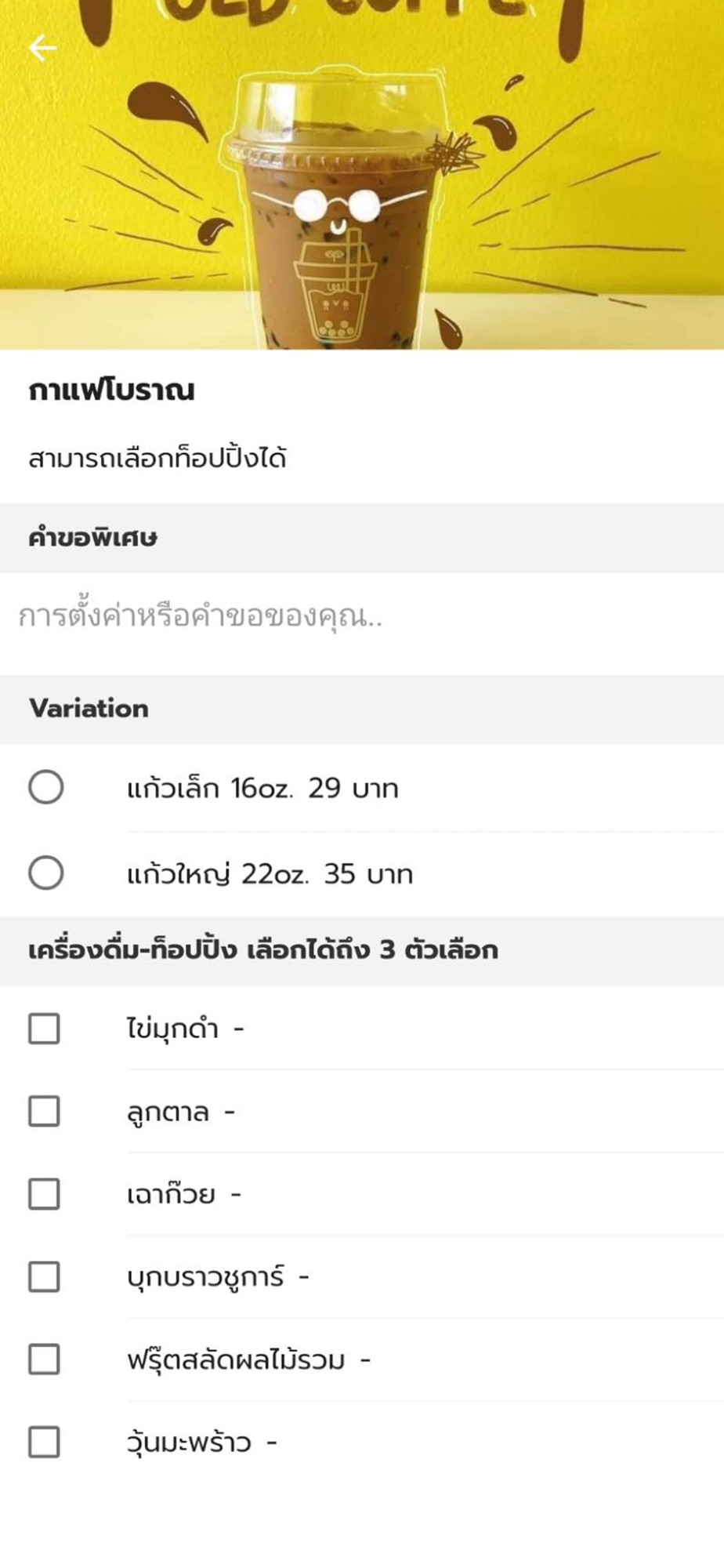Check the เฉาก๊วย topping checkbox
Image resolution: width=724 pixels, height=1568 pixels.
pyautogui.click(x=44, y=1194)
